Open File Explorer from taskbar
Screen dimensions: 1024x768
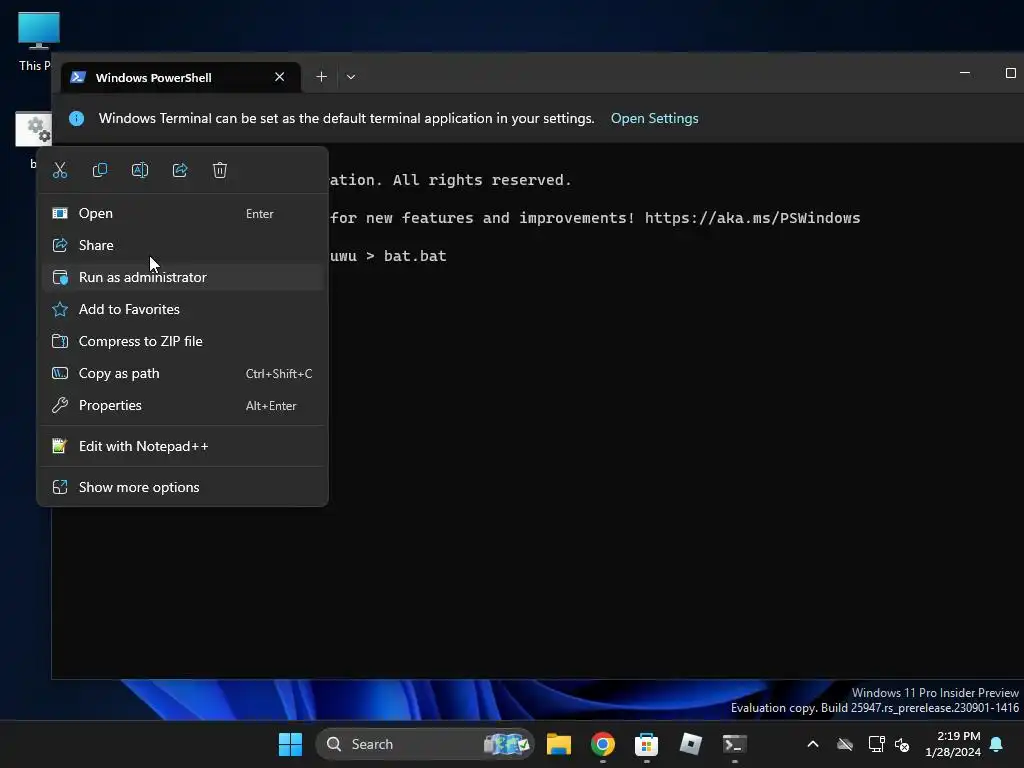pos(559,744)
